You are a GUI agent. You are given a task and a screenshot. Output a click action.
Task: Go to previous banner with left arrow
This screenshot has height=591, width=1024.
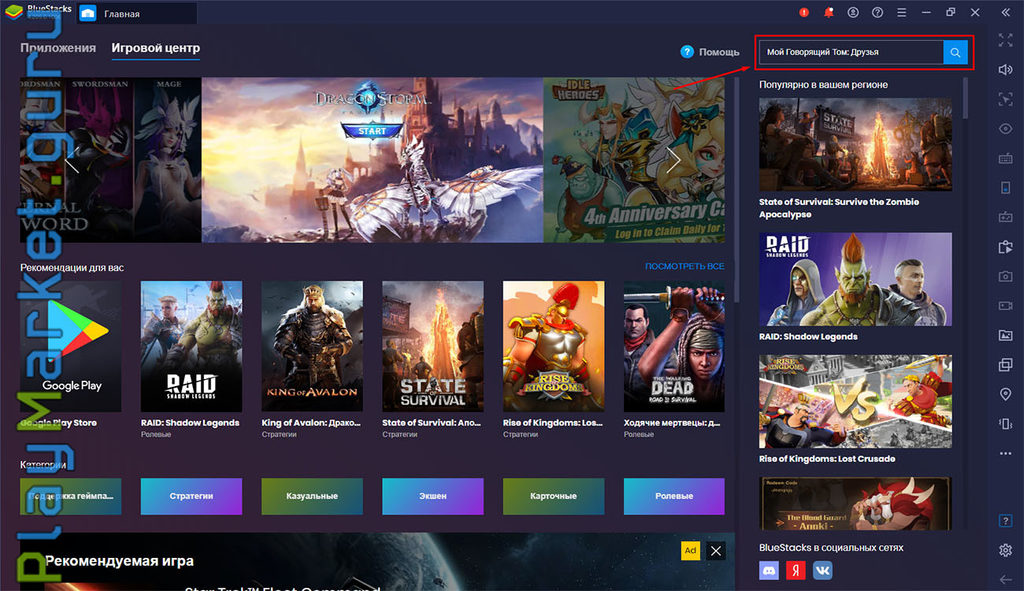point(72,160)
